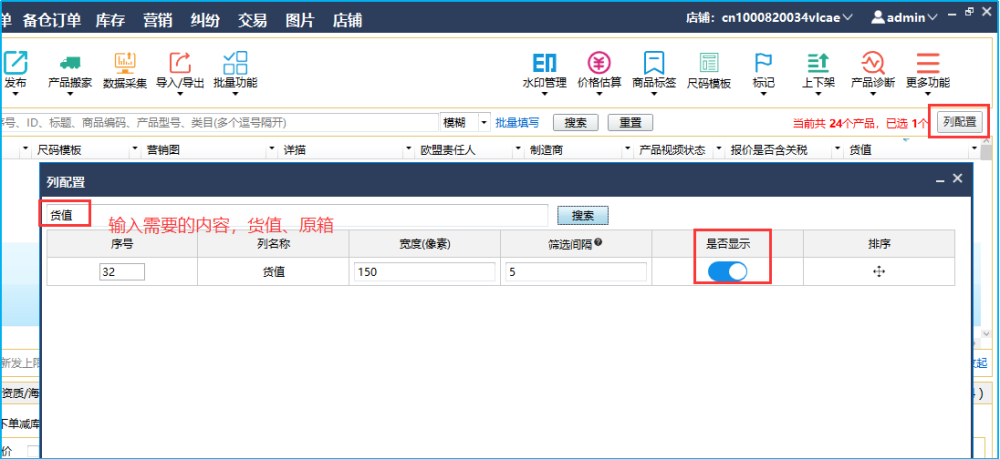This screenshot has height=459, width=1000.
Task: Click the 宽度 field showing 150
Action: (425, 272)
